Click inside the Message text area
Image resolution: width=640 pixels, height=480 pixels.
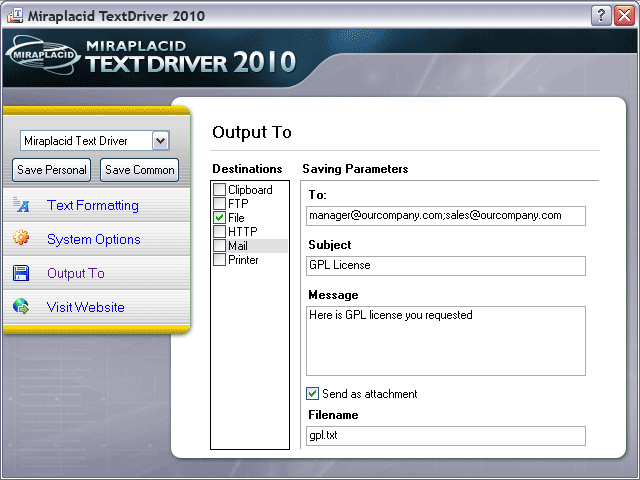tap(446, 341)
